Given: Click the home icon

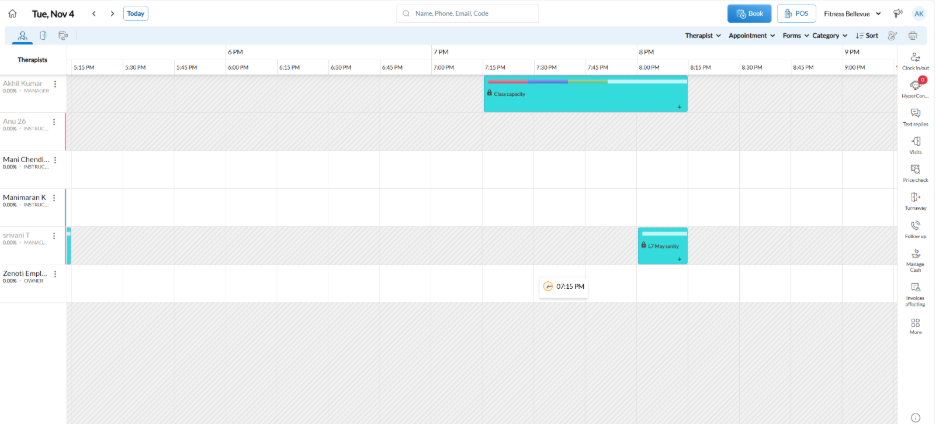Looking at the screenshot, I should pos(13,14).
